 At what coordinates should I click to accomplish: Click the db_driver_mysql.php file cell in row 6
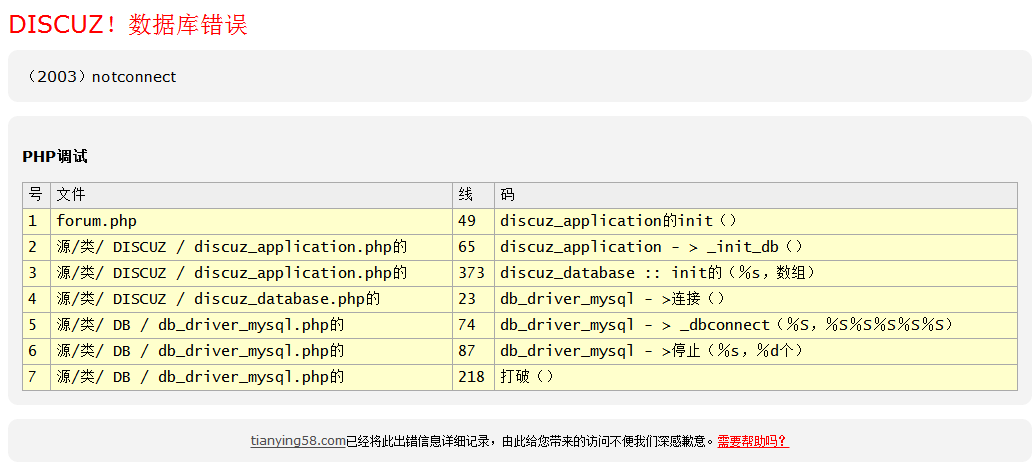click(x=251, y=351)
